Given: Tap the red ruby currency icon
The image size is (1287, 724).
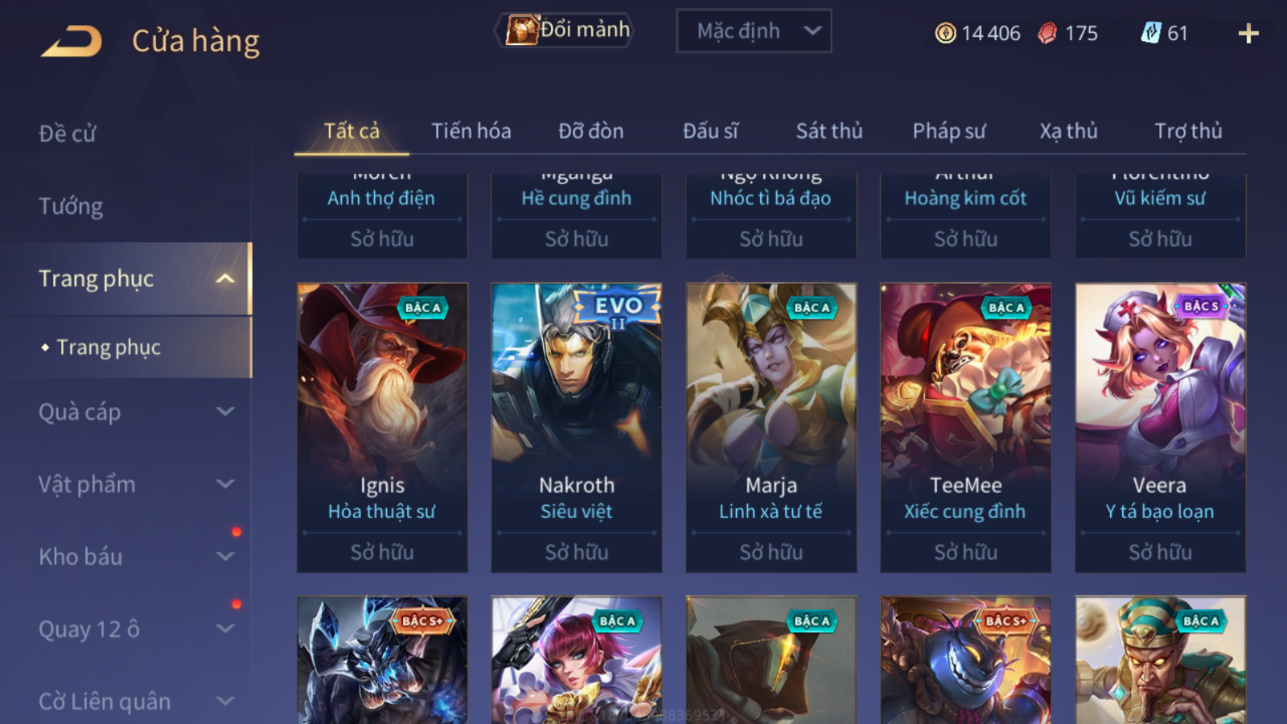Looking at the screenshot, I should 1047,33.
